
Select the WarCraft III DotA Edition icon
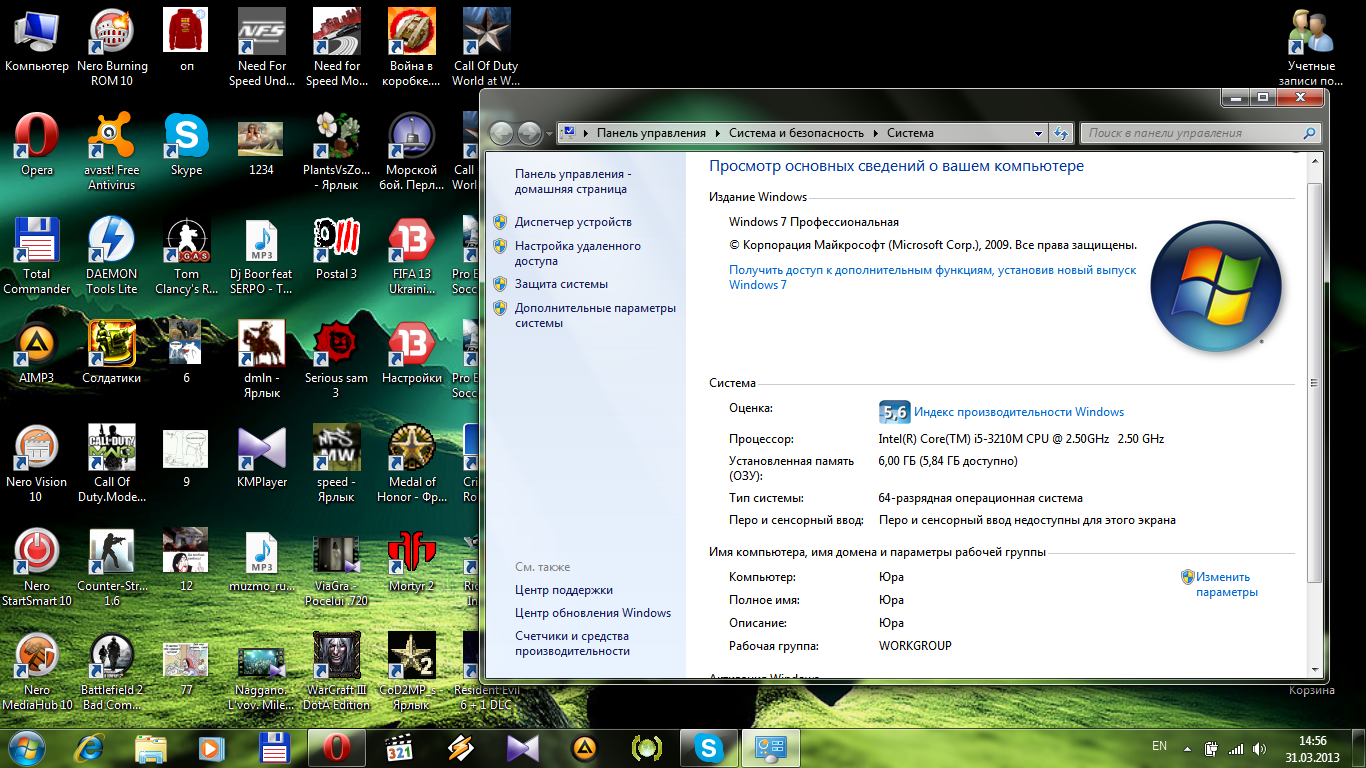tap(336, 671)
